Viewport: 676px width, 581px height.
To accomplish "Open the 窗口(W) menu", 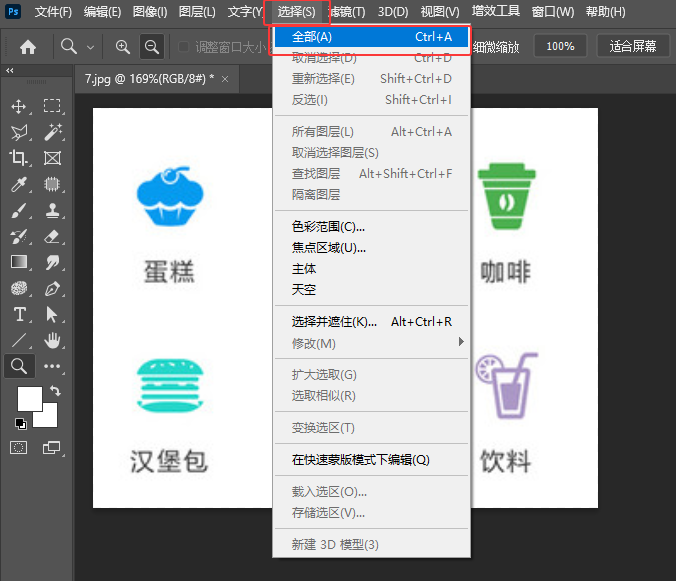I will [553, 12].
